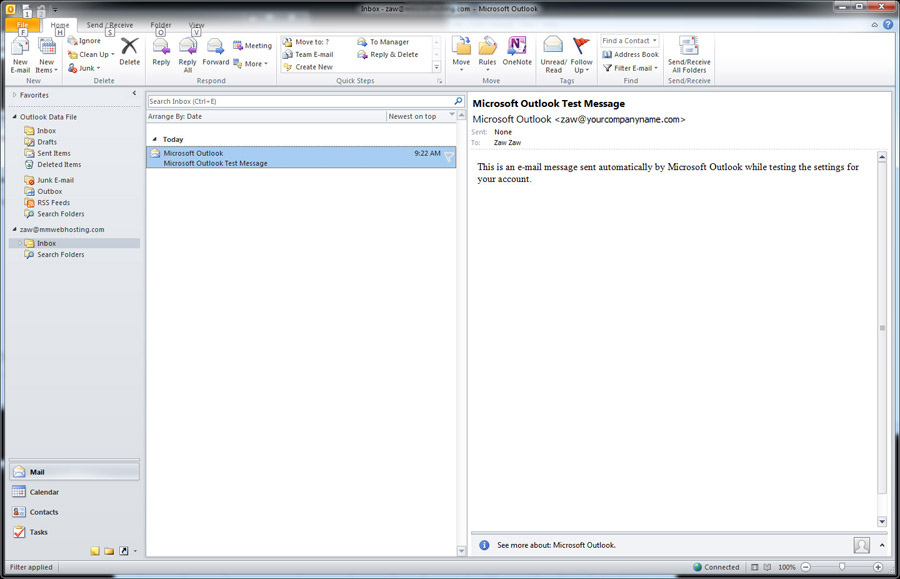Open the Filter E-mail dropdown

(x=630, y=68)
